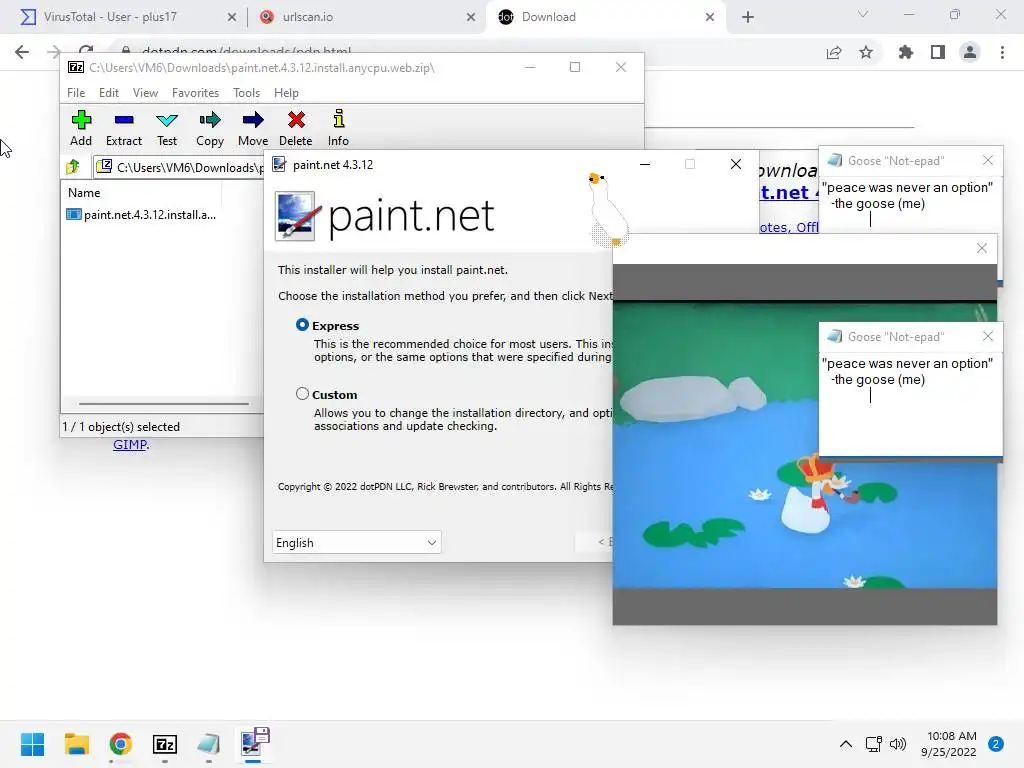Open a new browser tab
1024x768 pixels.
[748, 17]
